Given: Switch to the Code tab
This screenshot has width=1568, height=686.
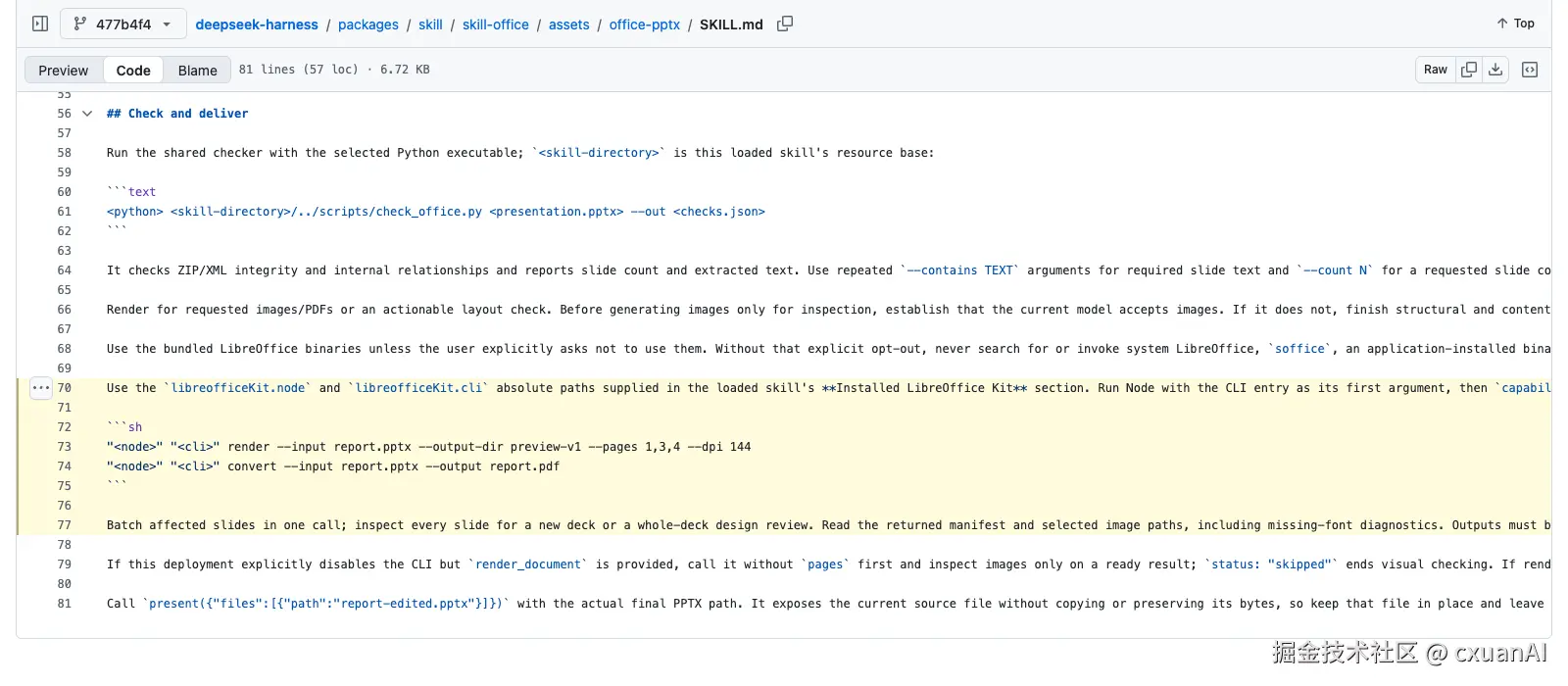Looking at the screenshot, I should click(x=133, y=70).
